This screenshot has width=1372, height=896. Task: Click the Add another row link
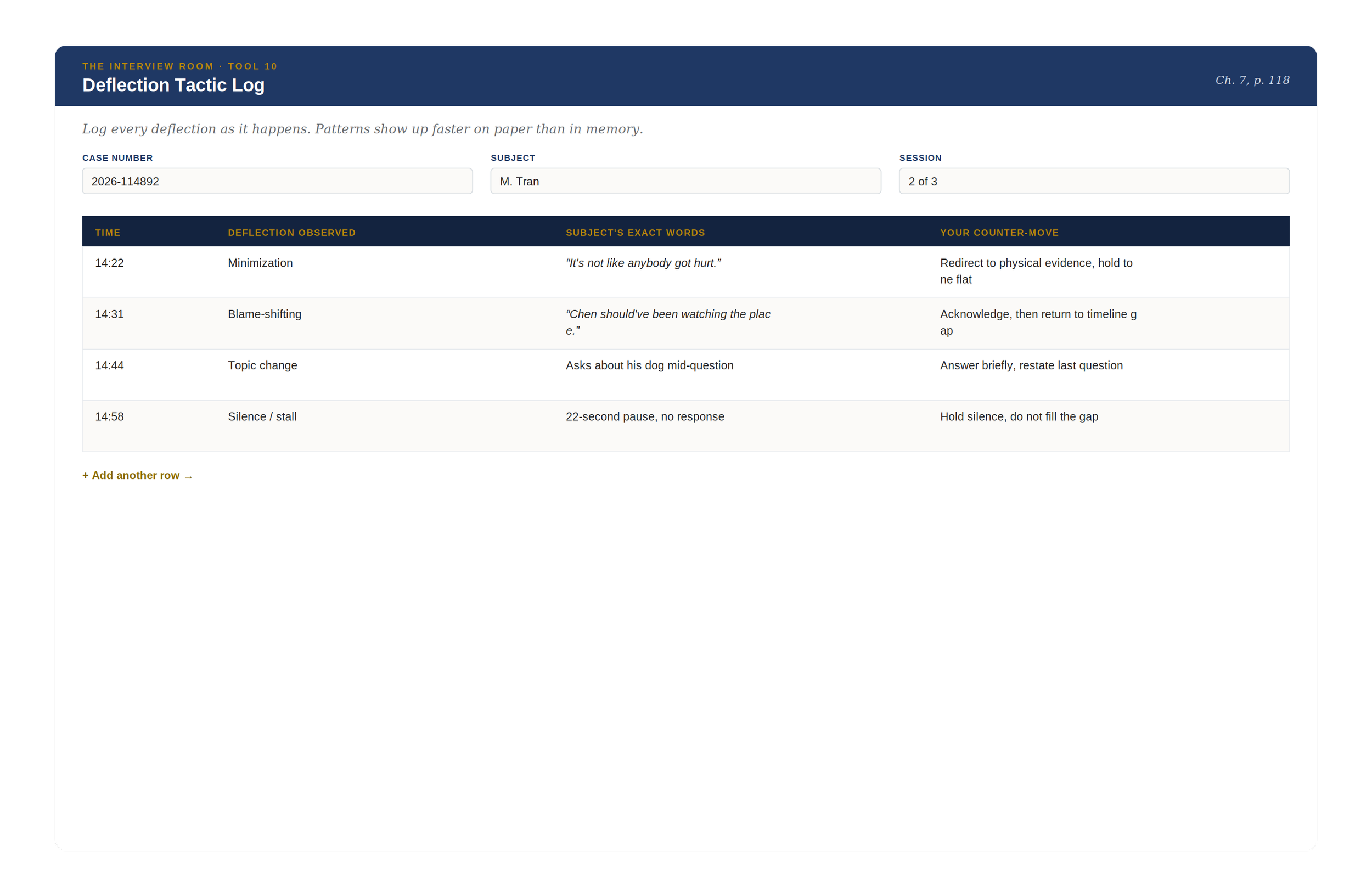pyautogui.click(x=137, y=475)
